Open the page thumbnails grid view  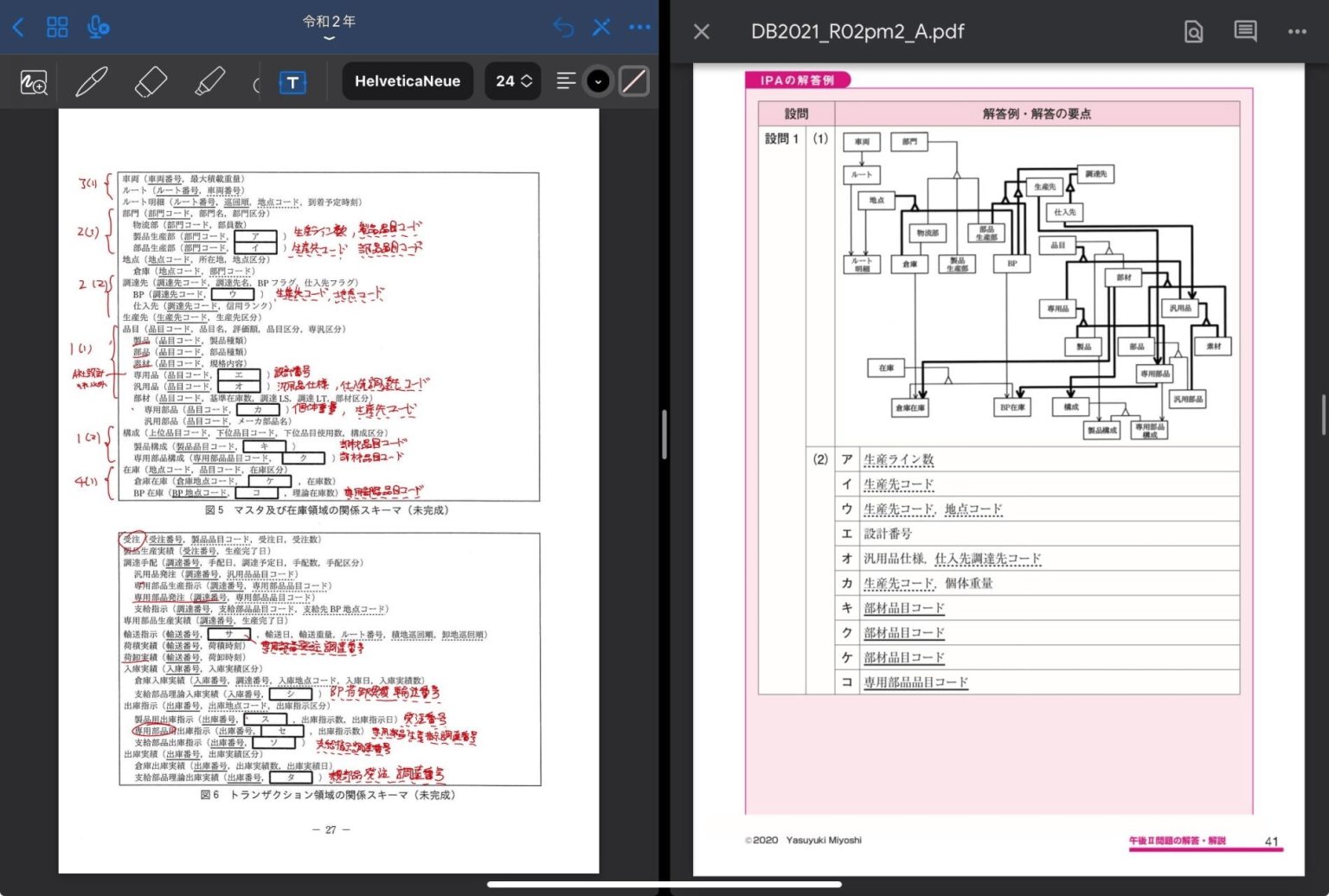coord(57,27)
